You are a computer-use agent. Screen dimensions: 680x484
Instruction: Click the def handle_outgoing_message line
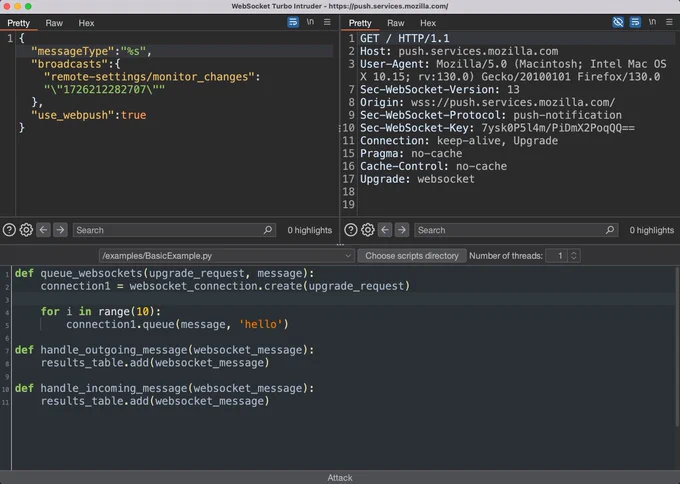(x=164, y=350)
